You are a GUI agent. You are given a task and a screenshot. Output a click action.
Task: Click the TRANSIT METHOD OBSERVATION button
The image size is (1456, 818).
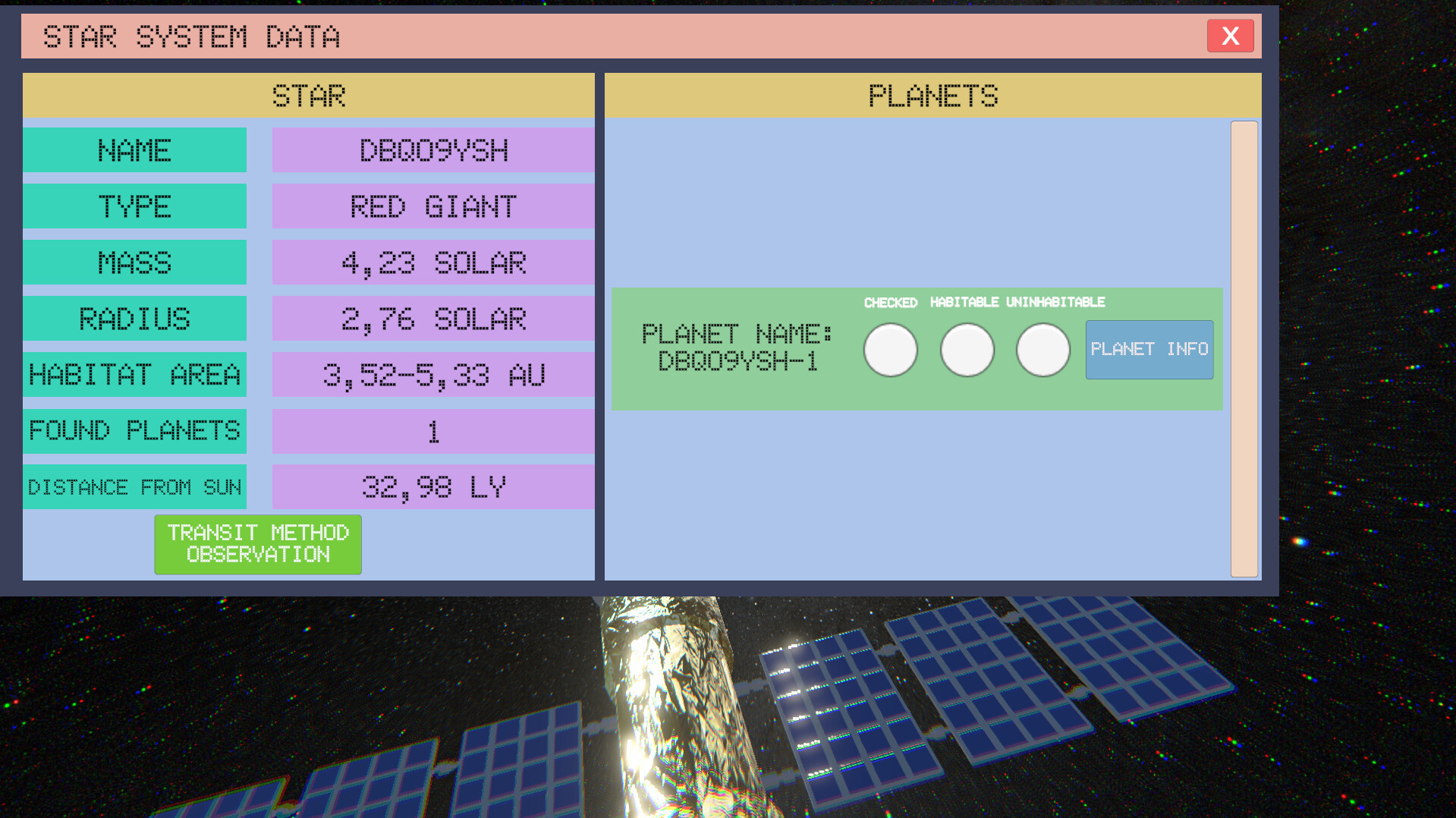pos(258,544)
